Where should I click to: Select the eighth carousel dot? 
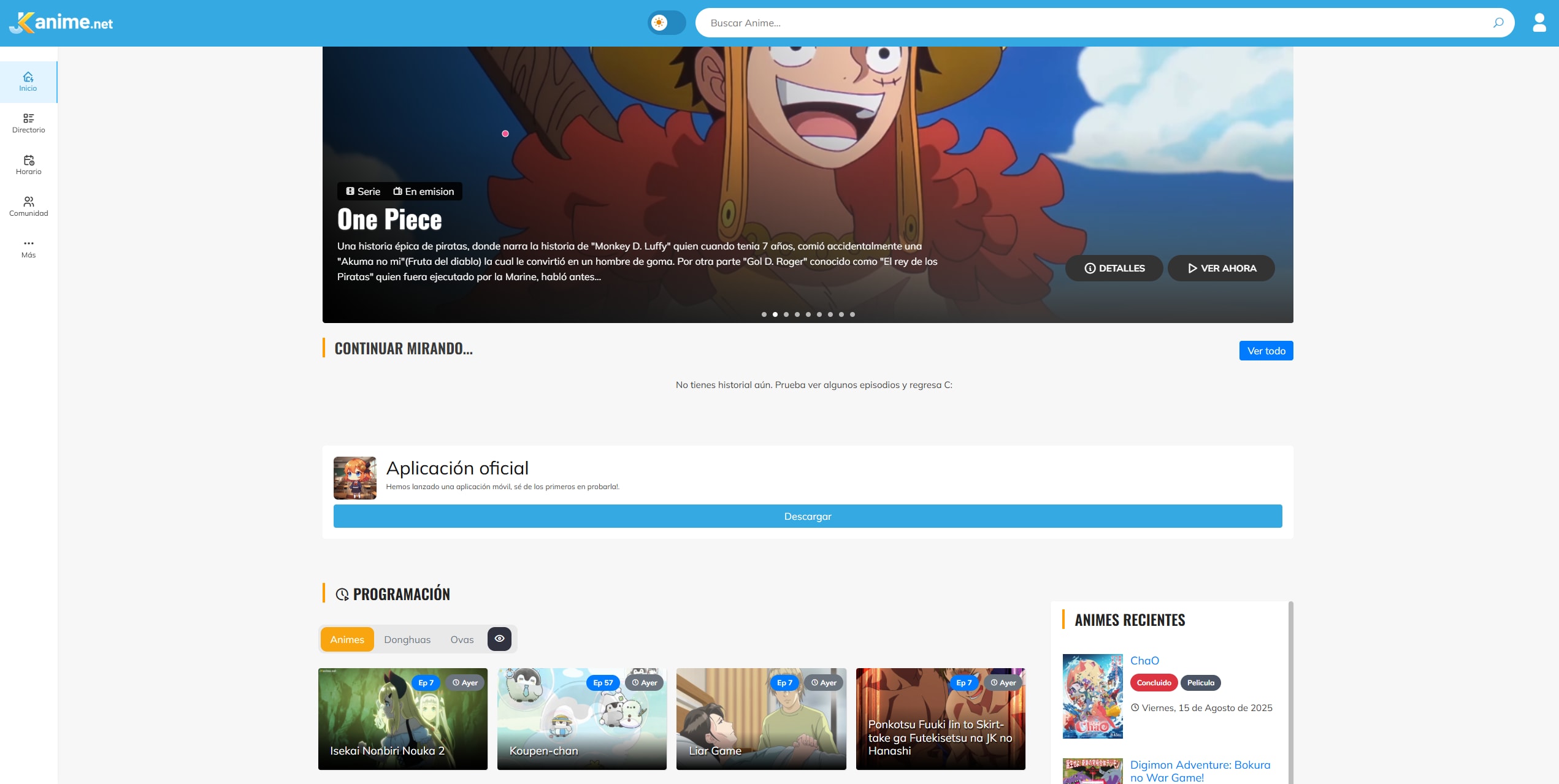tap(841, 314)
